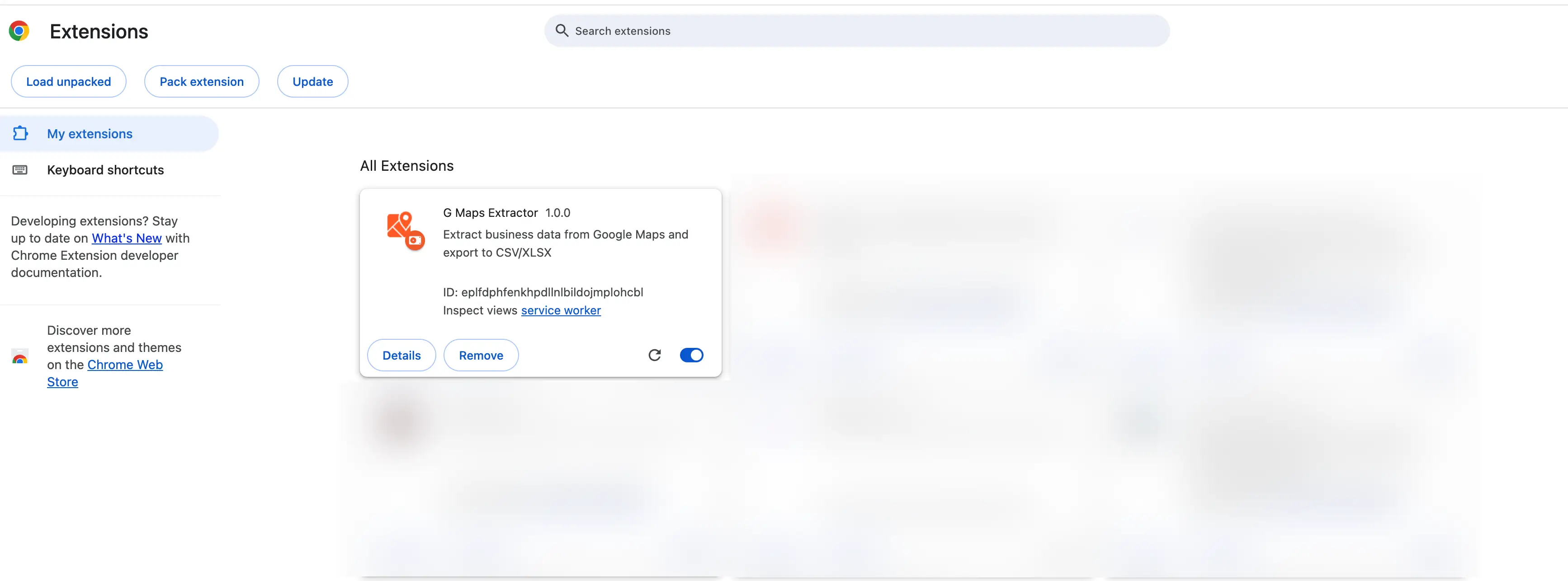Click the Chrome Web Store rainbow icon
This screenshot has width=1568, height=581.
(20, 357)
